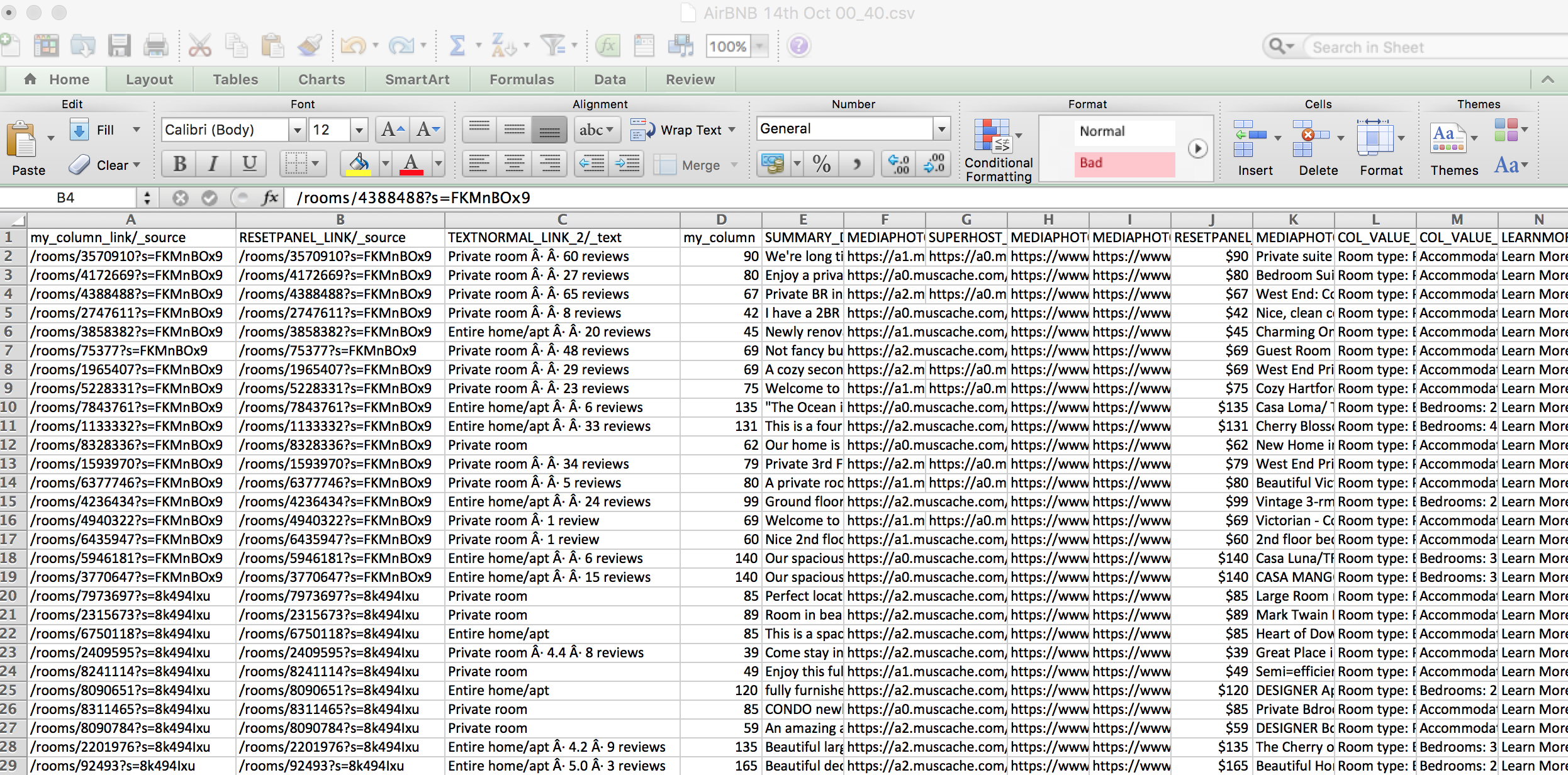
Task: Expand the Fill options dropdown arrow
Action: [x=136, y=130]
